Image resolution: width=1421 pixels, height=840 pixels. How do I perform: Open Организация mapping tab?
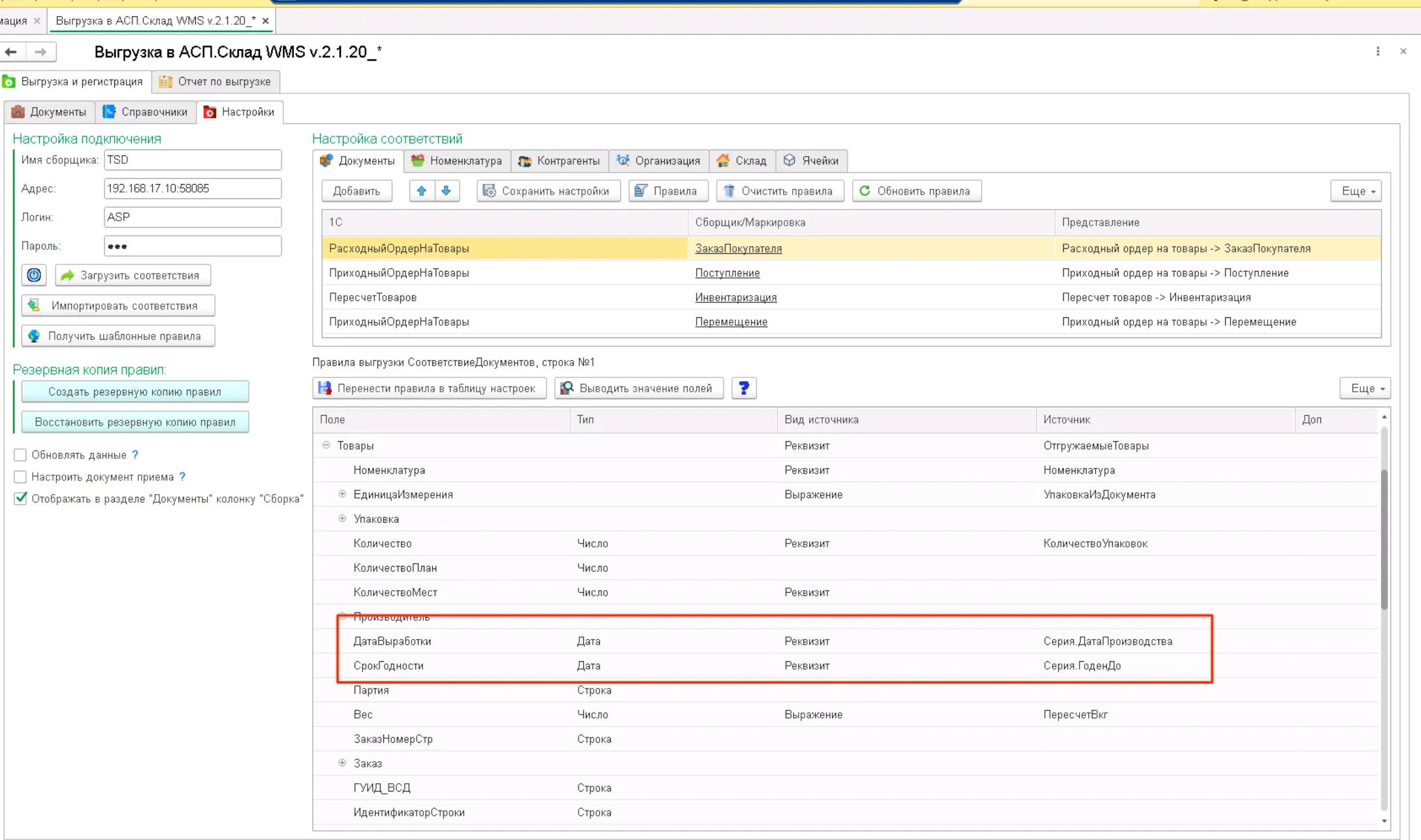659,161
